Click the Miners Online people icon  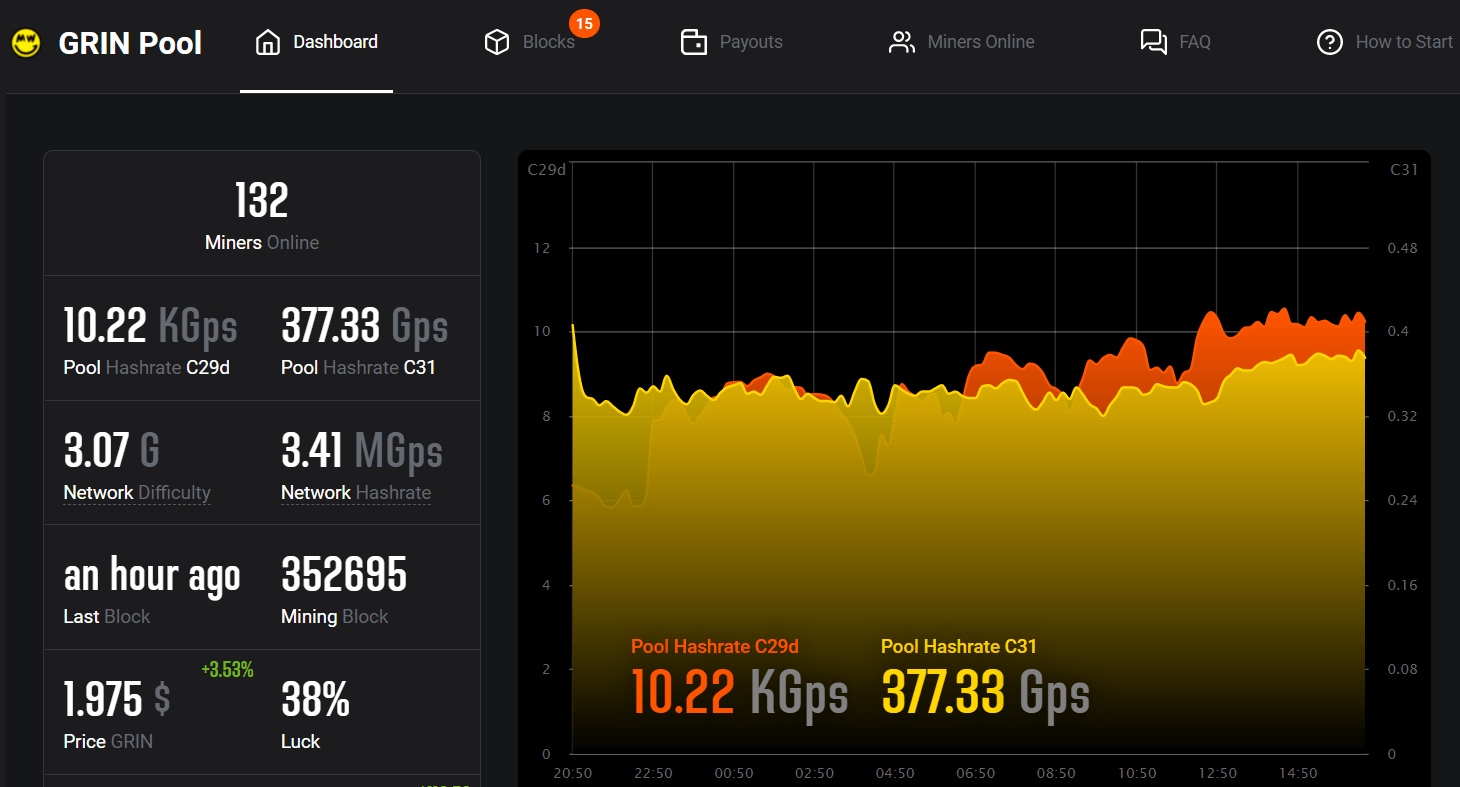point(902,42)
